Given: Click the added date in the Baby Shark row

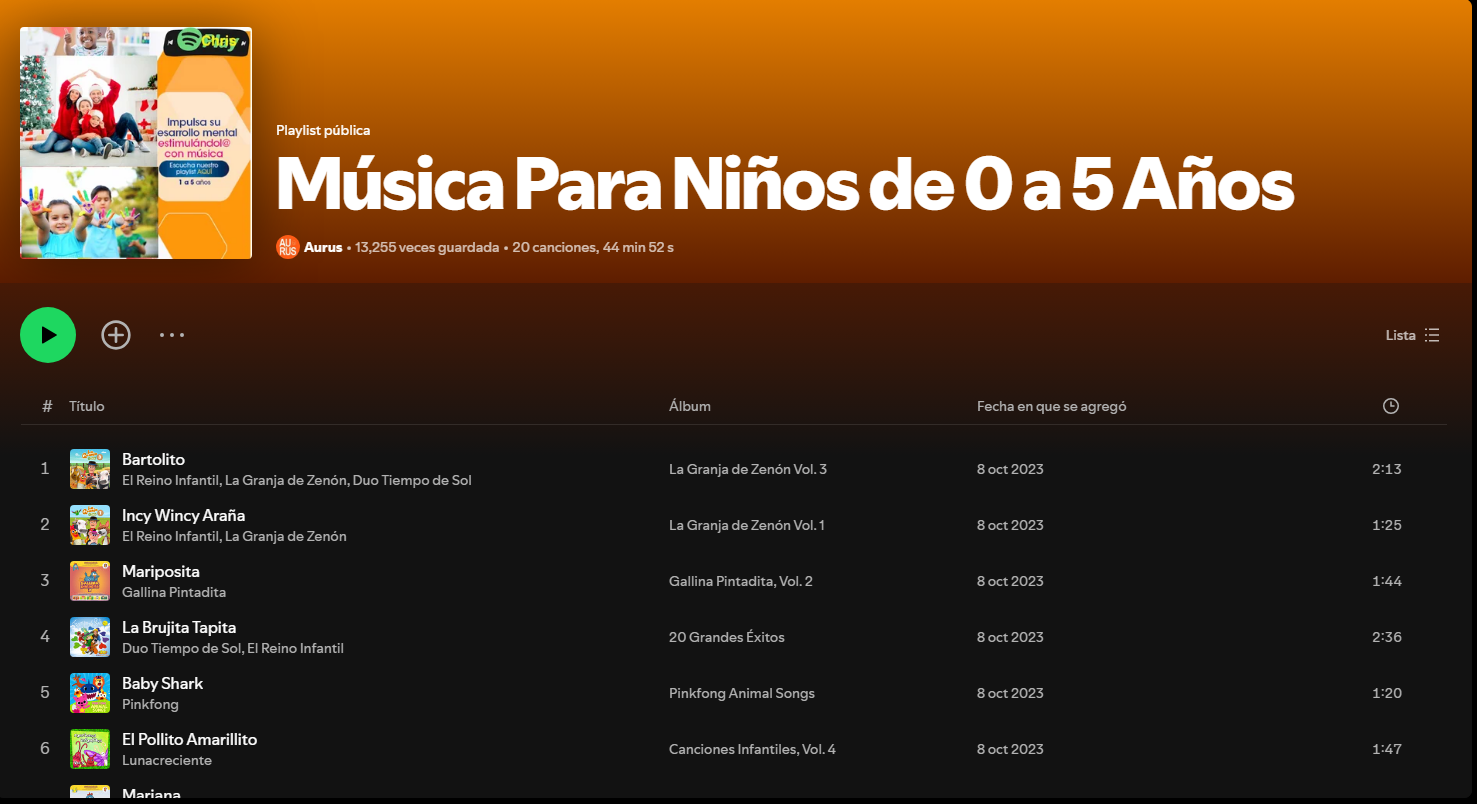Looking at the screenshot, I should coord(1010,693).
